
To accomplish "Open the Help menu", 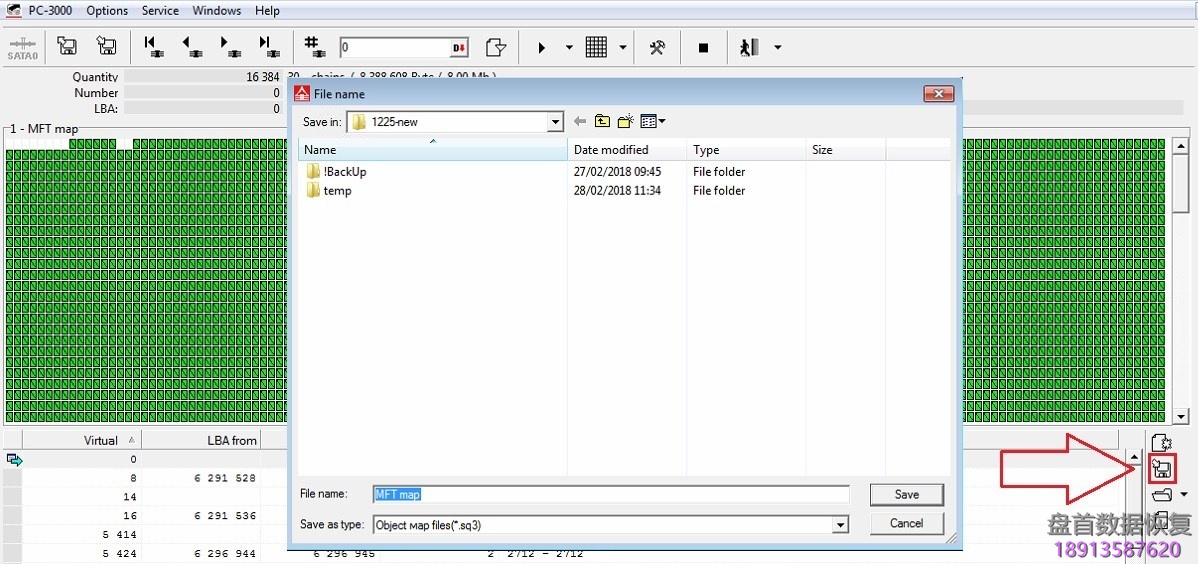I will coord(267,11).
